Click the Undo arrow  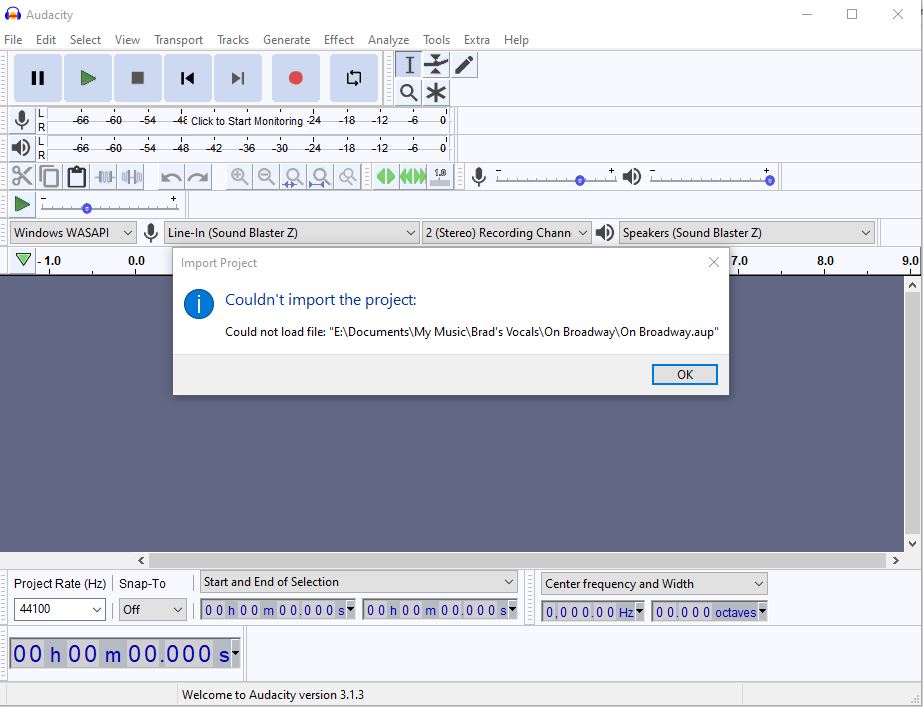click(171, 177)
